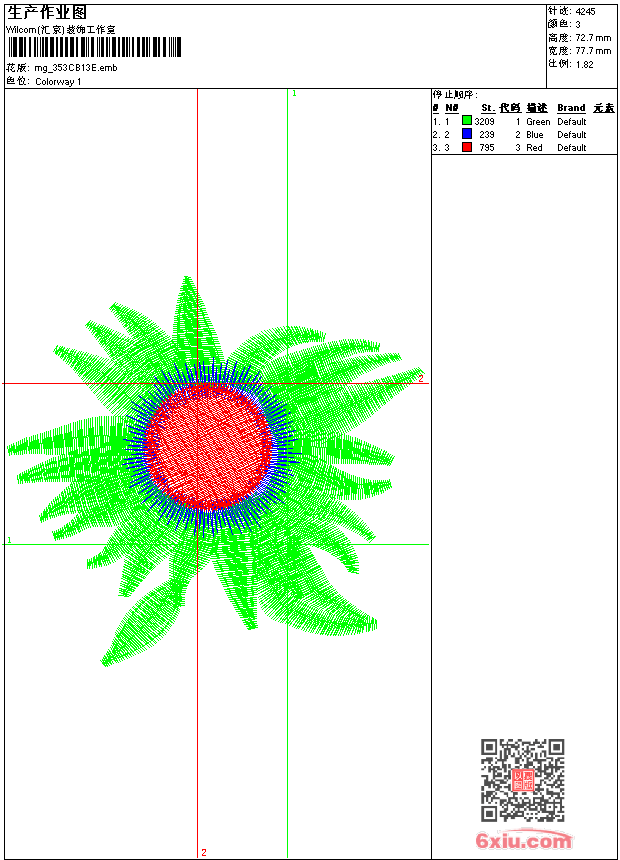Select the Green thread row text

click(538, 122)
